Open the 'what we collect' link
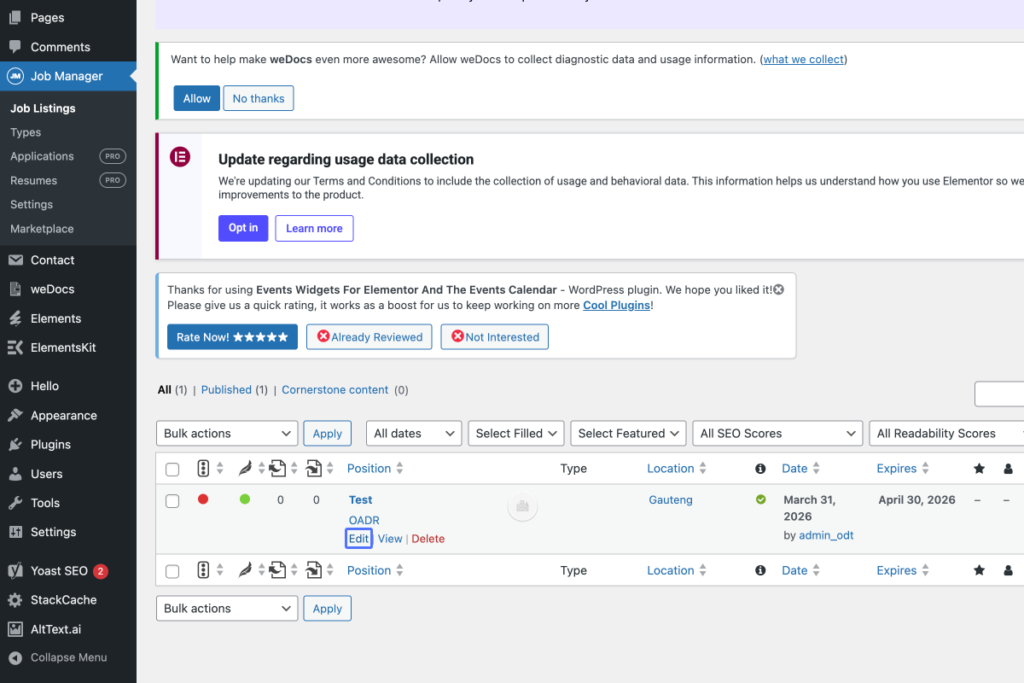This screenshot has width=1024, height=683. click(x=804, y=59)
